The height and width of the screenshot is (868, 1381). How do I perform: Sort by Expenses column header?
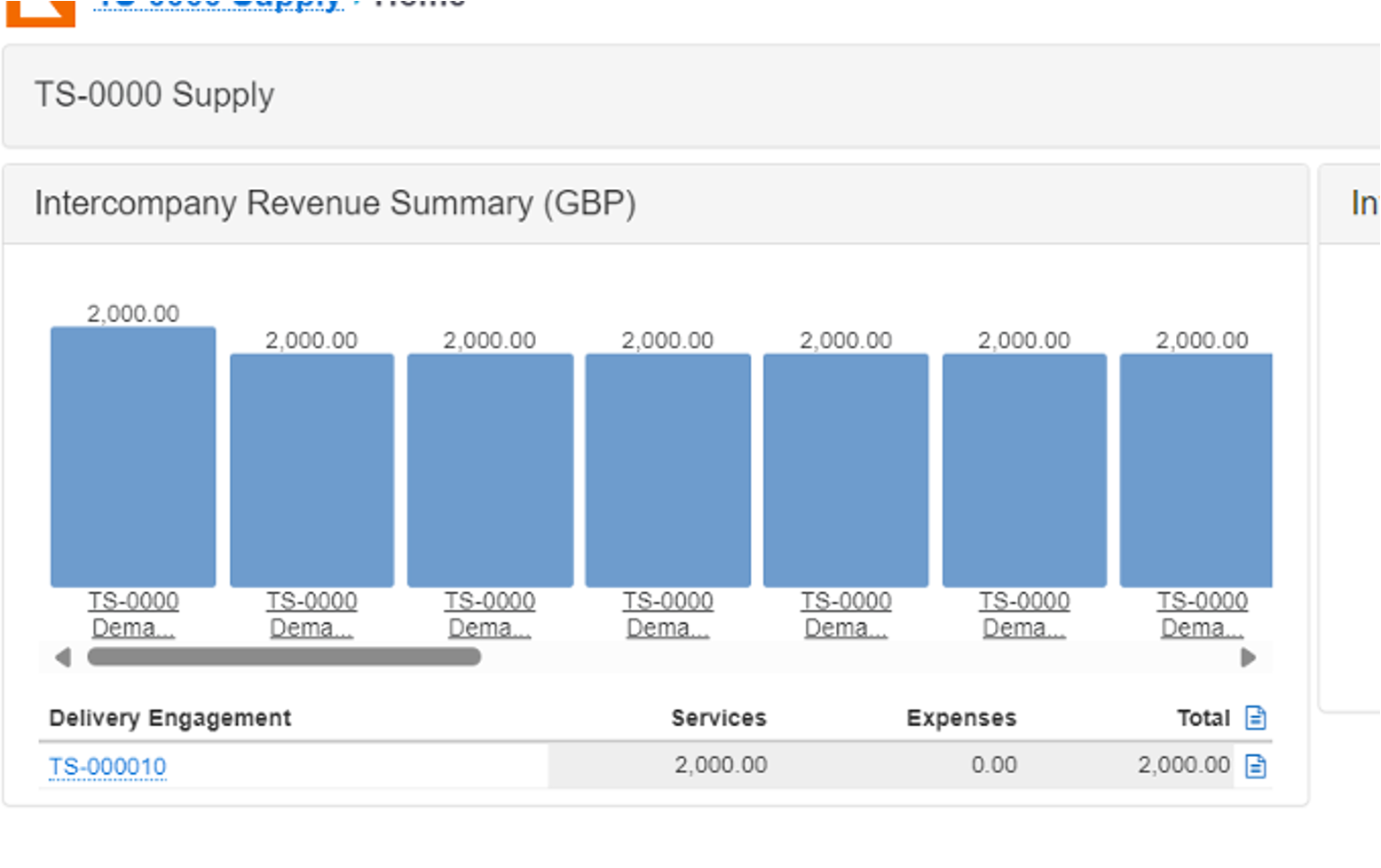tap(961, 718)
